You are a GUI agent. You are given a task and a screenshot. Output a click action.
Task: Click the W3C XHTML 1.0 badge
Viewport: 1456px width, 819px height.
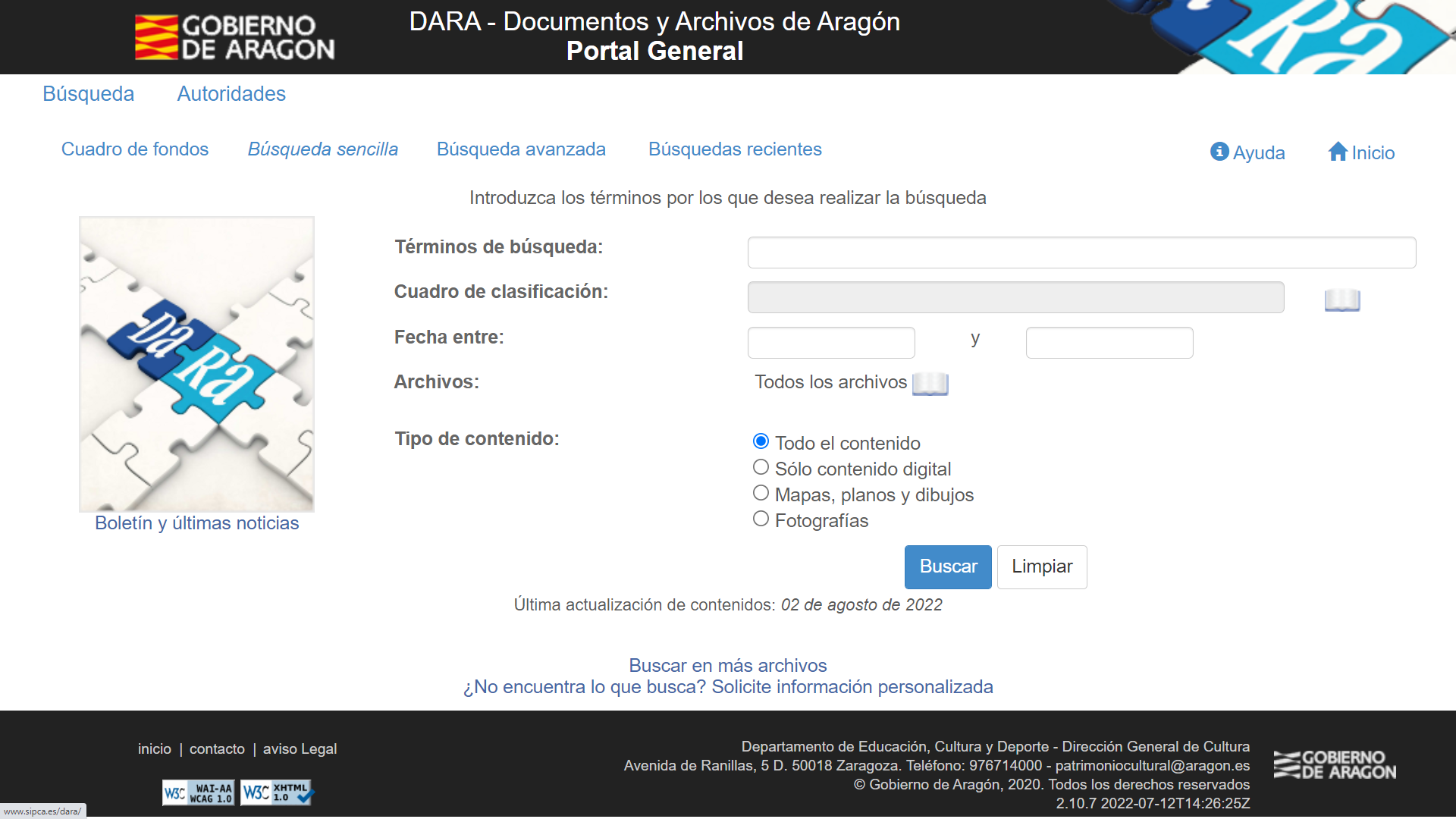pos(277,793)
